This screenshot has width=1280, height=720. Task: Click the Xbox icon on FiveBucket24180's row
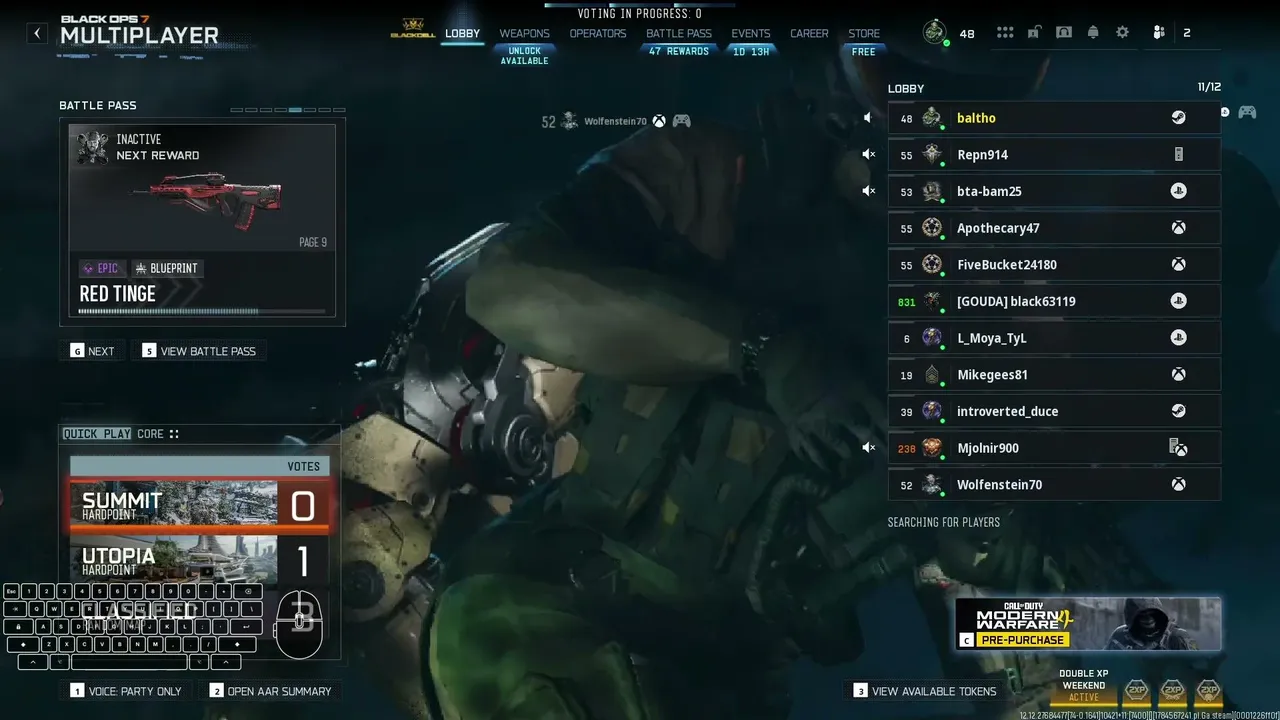coord(1179,265)
